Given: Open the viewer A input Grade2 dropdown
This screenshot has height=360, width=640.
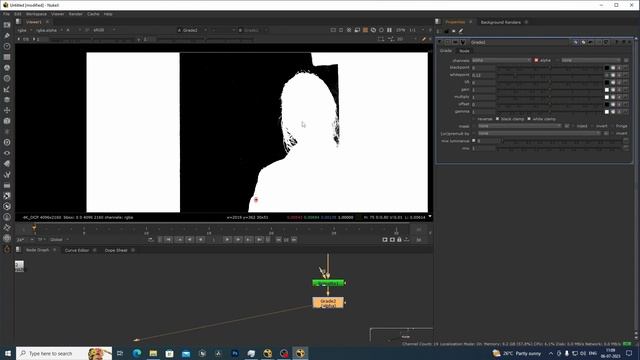Looking at the screenshot, I should pyautogui.click(x=192, y=30).
